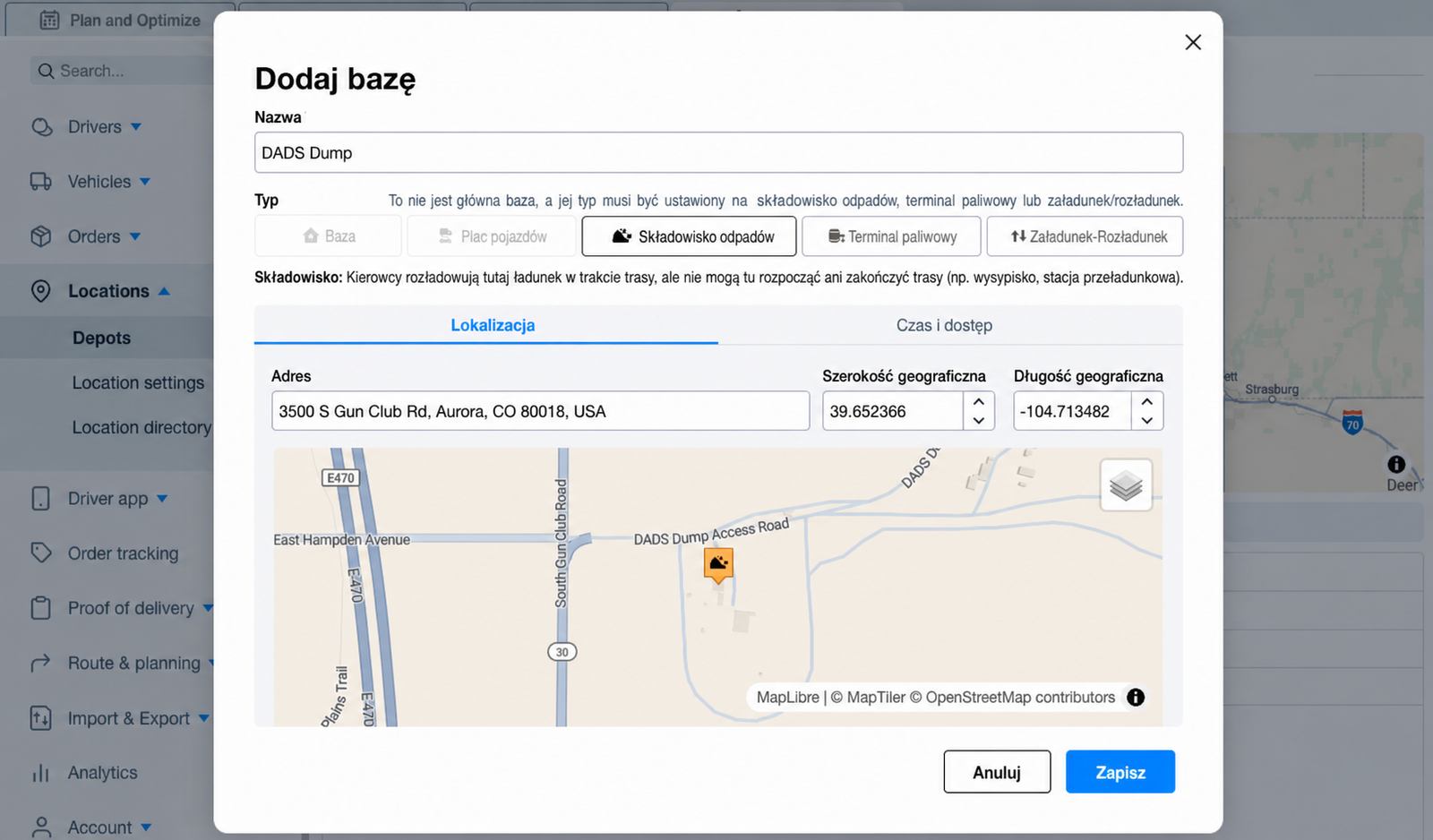
Task: Open the Plan and Optimize tab
Action: (121, 20)
